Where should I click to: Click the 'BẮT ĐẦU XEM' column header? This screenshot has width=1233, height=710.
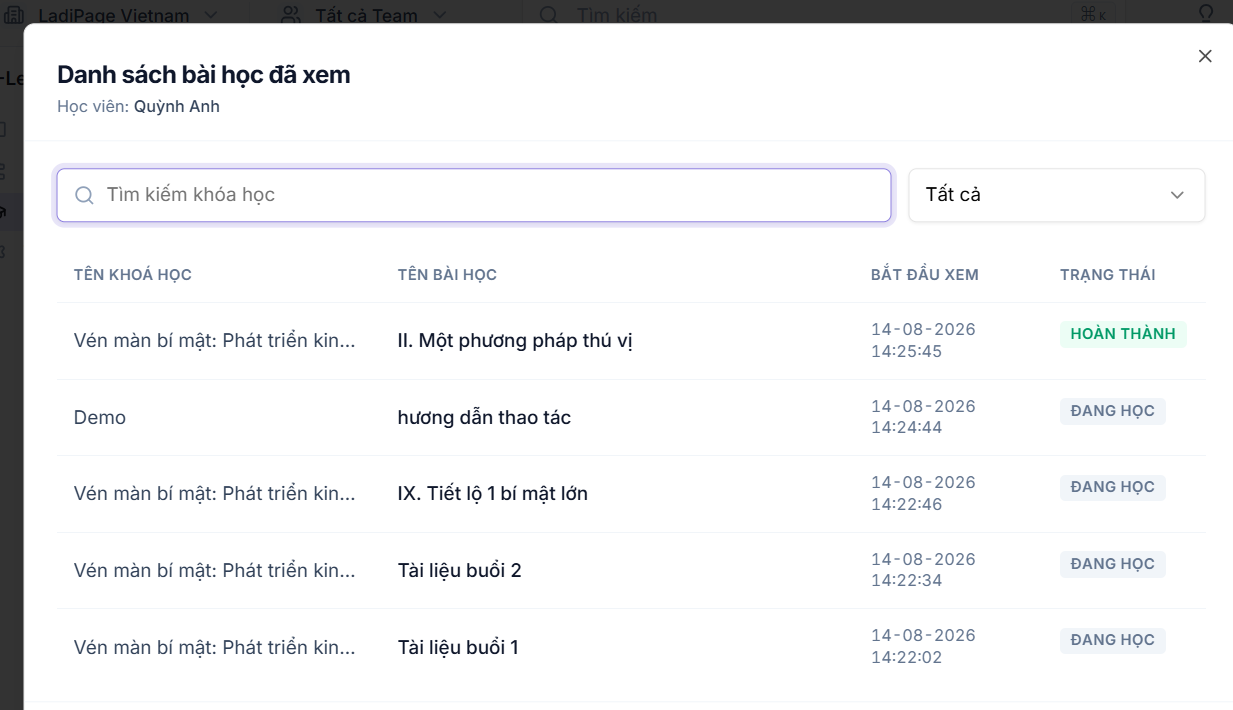(x=925, y=275)
